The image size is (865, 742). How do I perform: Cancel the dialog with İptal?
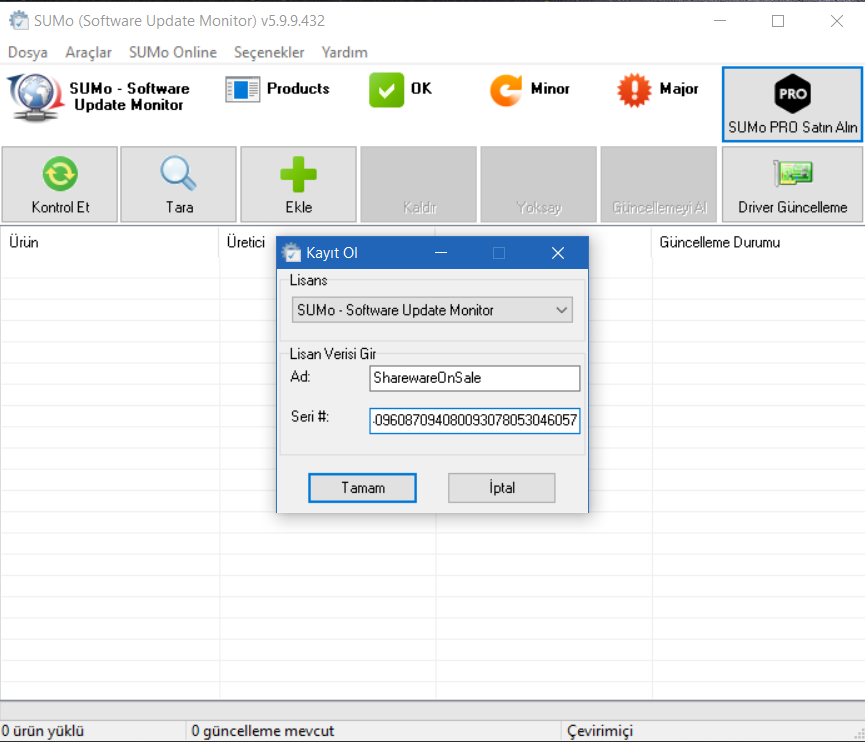click(x=501, y=488)
